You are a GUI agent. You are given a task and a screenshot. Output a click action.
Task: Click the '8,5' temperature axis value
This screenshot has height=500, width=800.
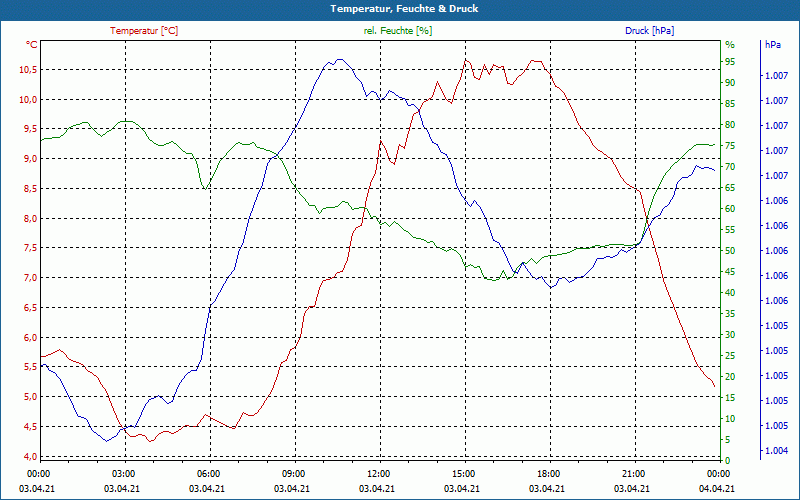pyautogui.click(x=30, y=189)
